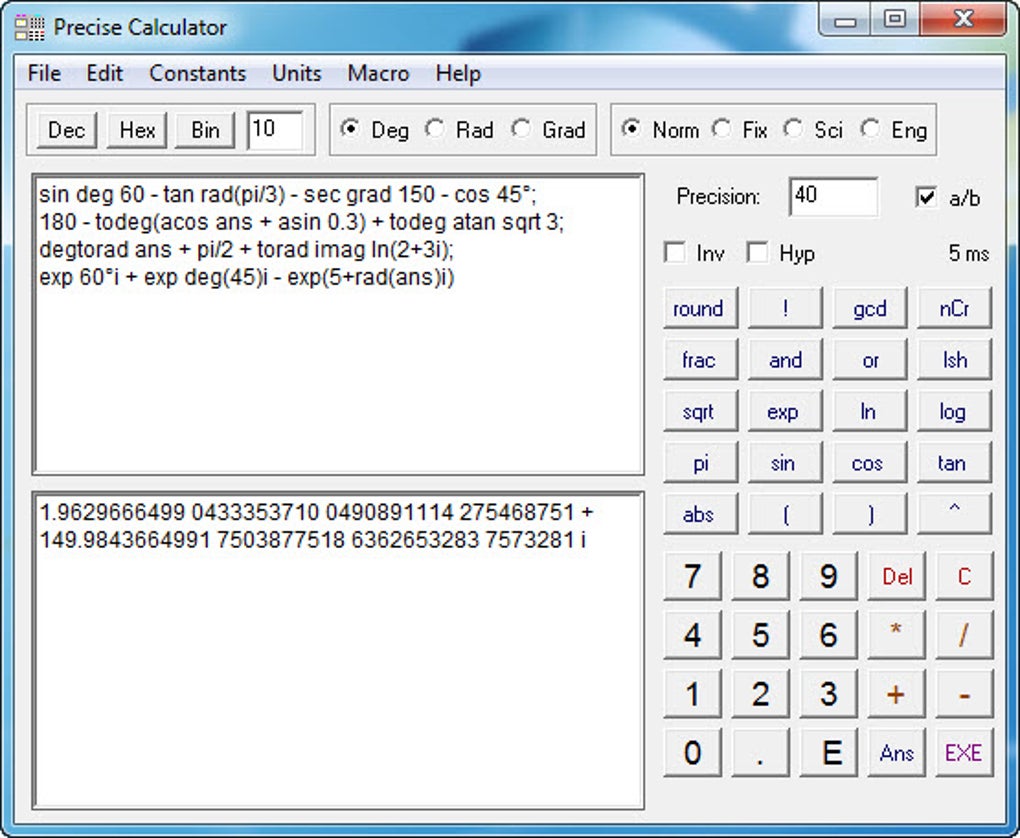
Task: Click the exp function button
Action: point(785,411)
